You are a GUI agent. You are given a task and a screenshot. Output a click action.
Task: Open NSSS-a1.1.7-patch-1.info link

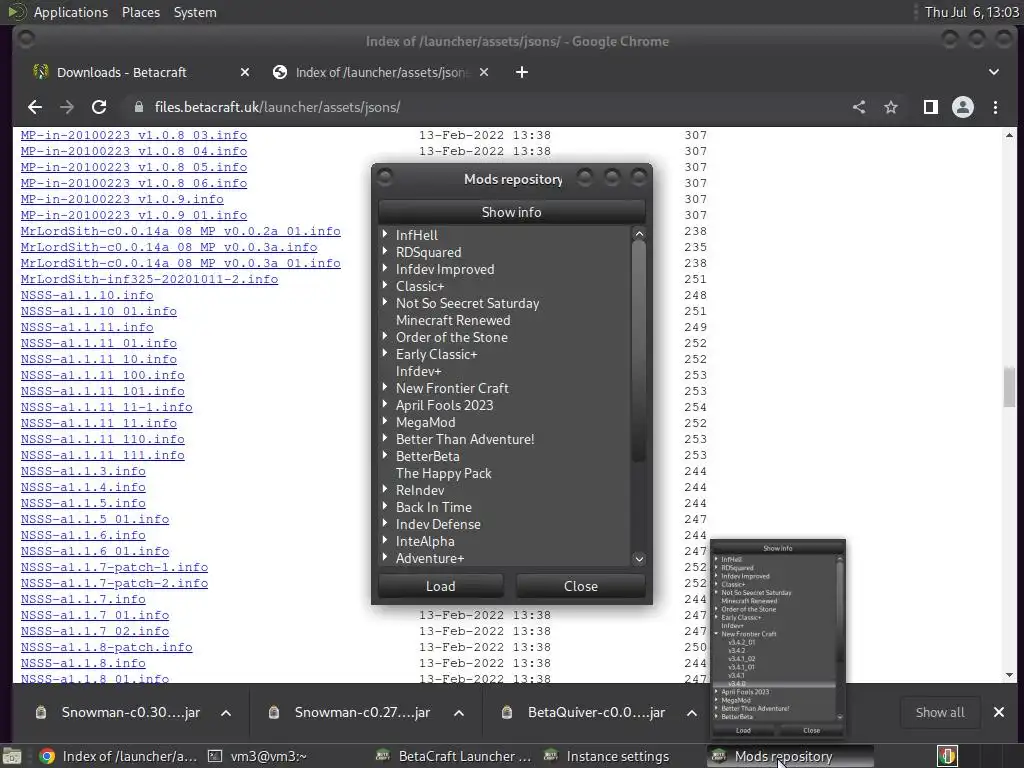(x=114, y=568)
